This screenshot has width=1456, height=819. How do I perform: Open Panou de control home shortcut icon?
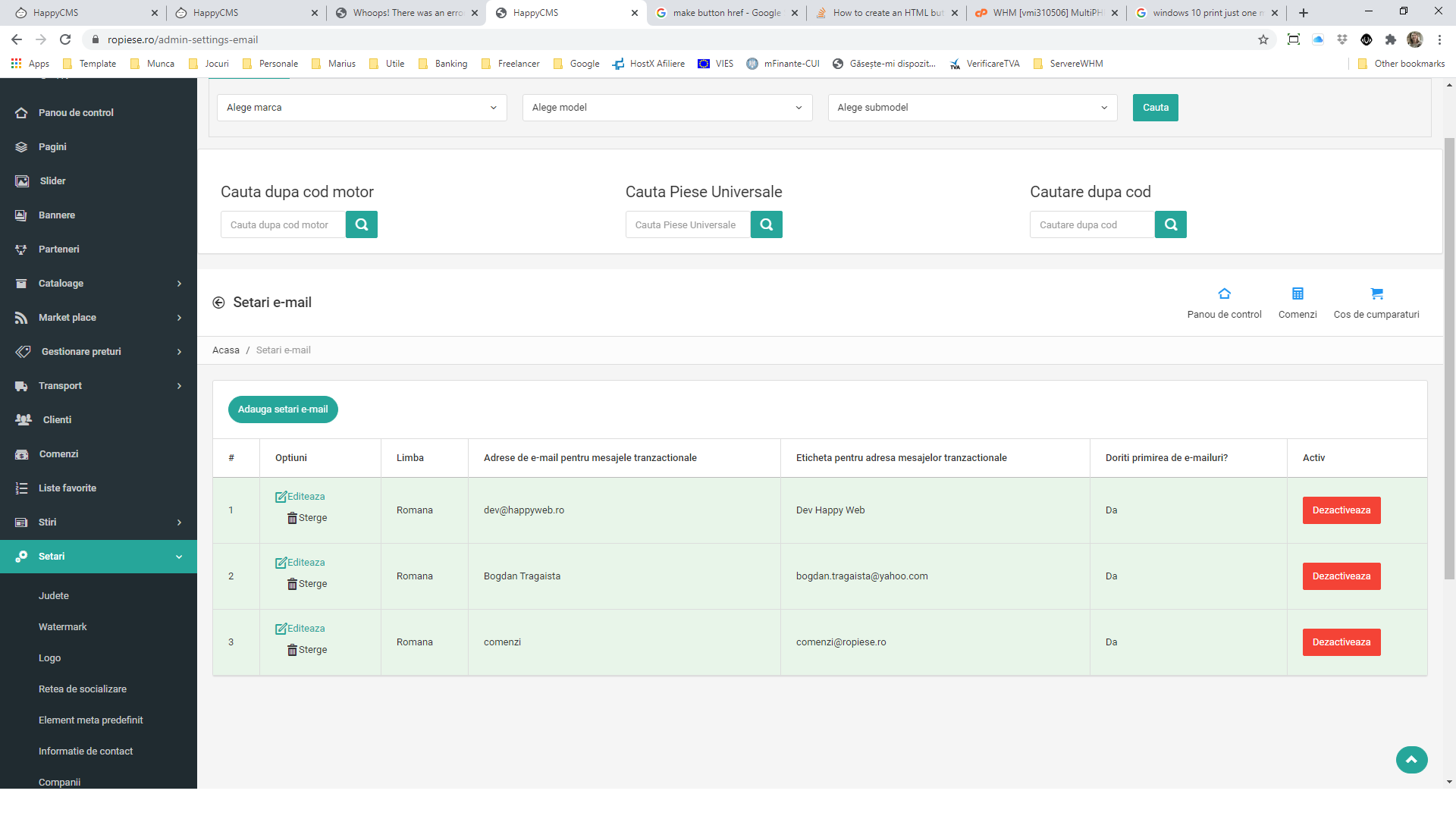tap(1224, 293)
